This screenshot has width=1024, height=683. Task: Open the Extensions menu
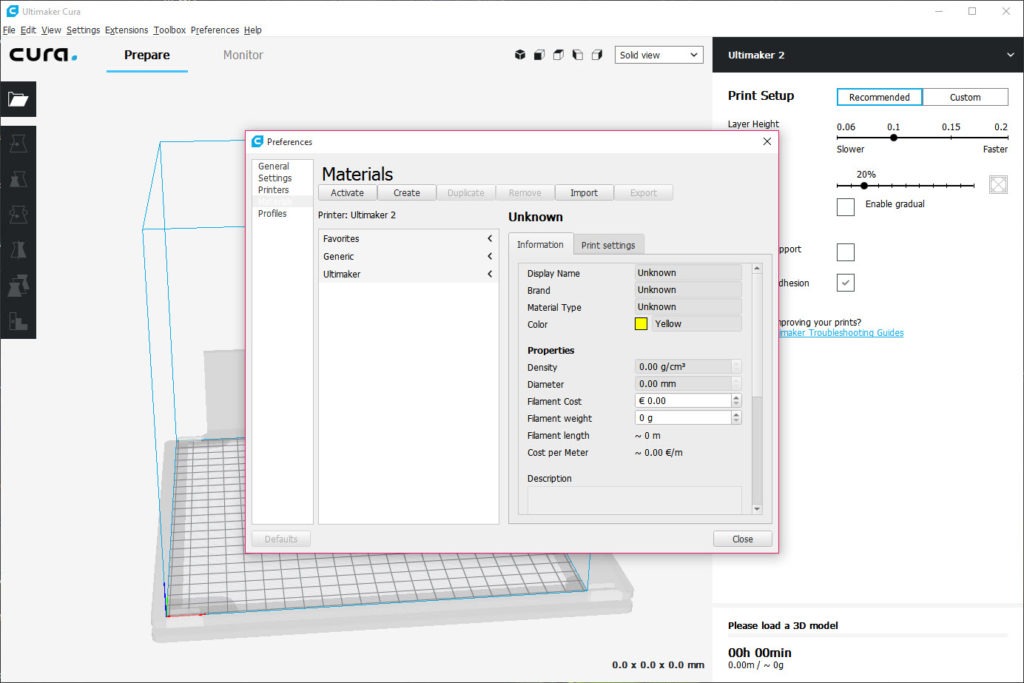pos(126,30)
